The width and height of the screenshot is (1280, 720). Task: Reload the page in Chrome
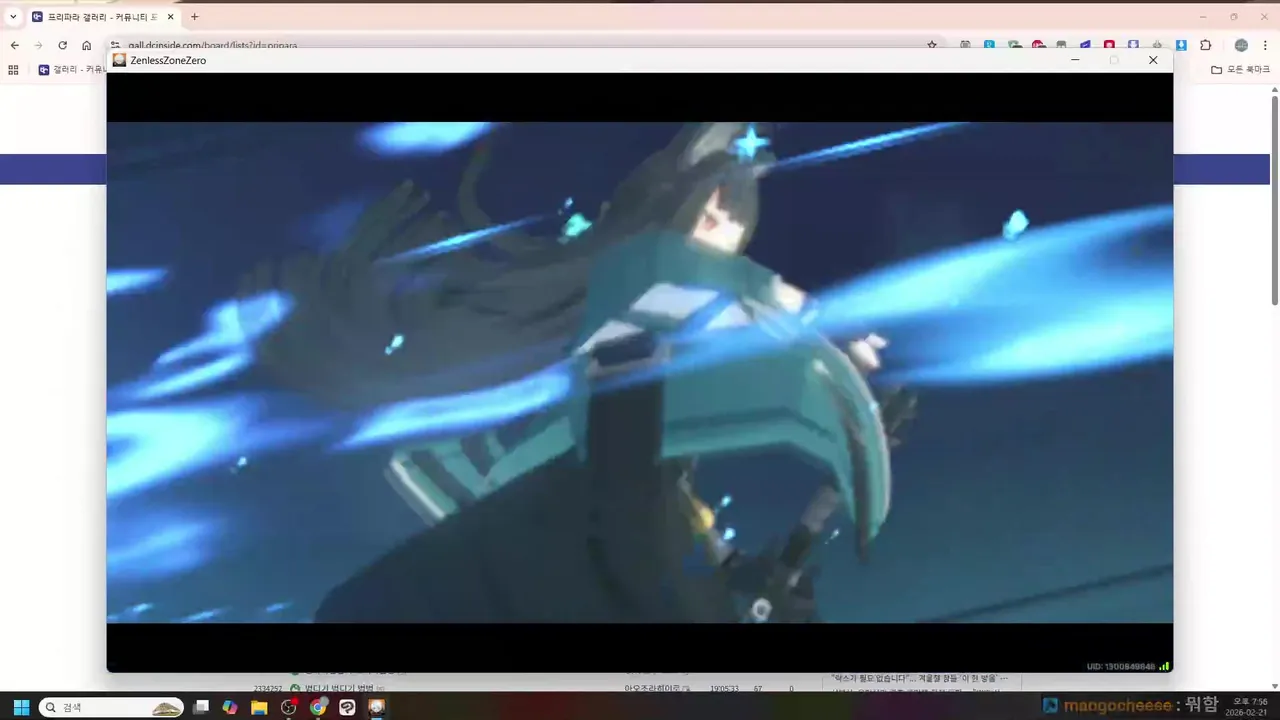pos(62,45)
